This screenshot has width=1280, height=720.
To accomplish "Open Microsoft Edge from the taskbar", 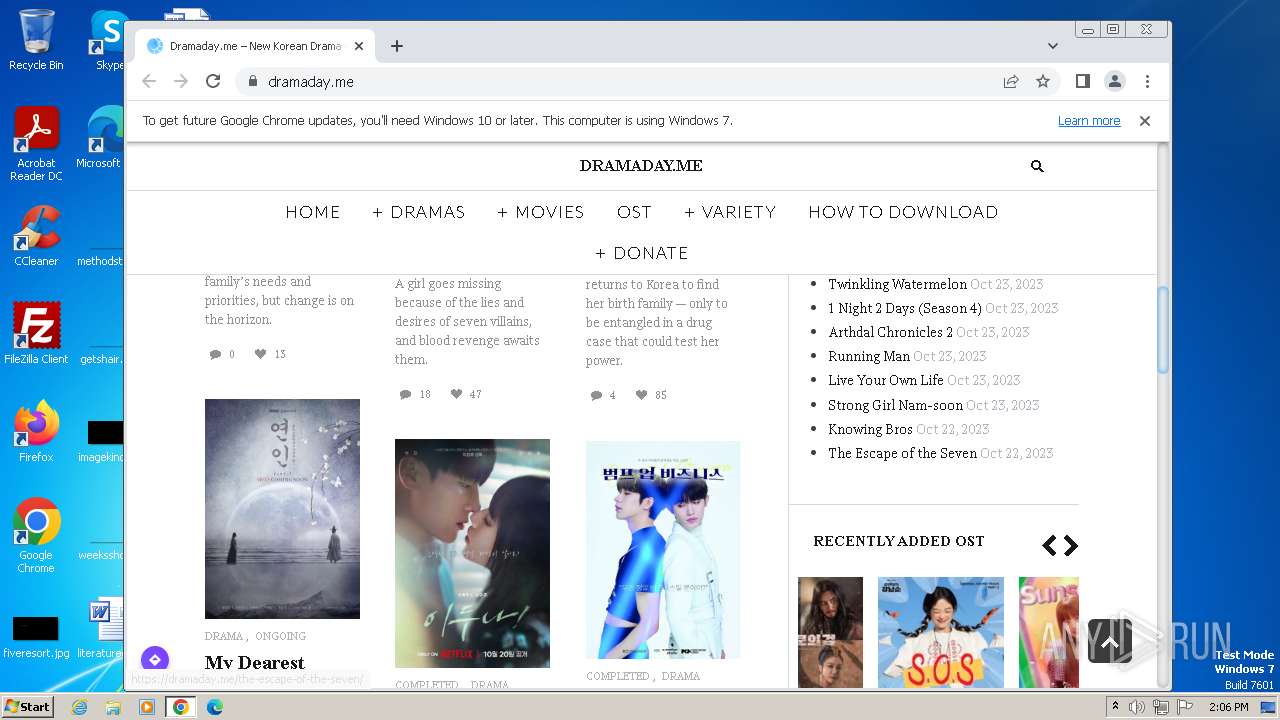I will pos(214,707).
